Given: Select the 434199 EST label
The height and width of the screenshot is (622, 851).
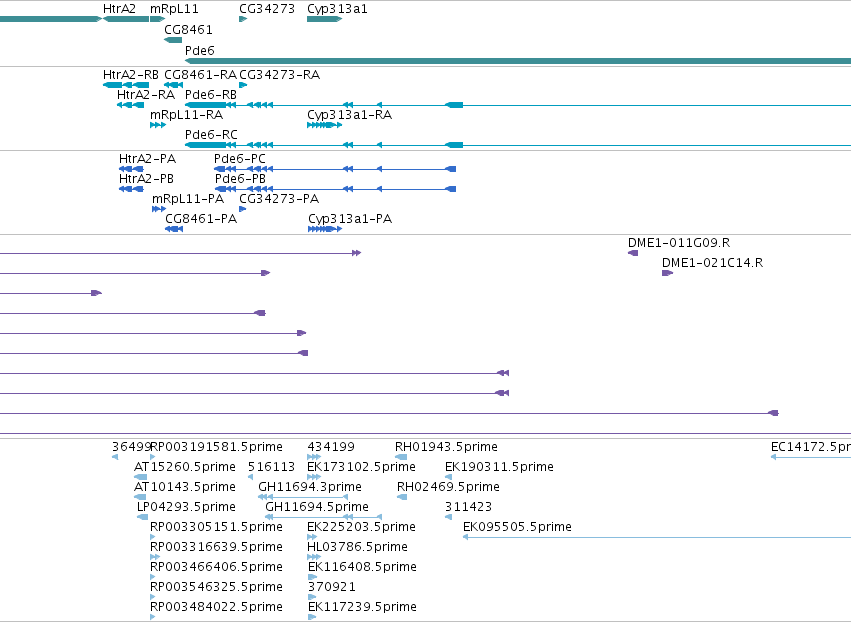Looking at the screenshot, I should coord(331,447).
